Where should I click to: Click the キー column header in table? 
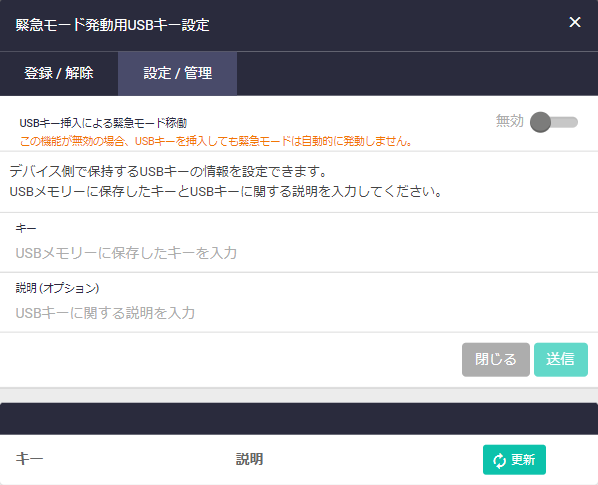pos(29,459)
